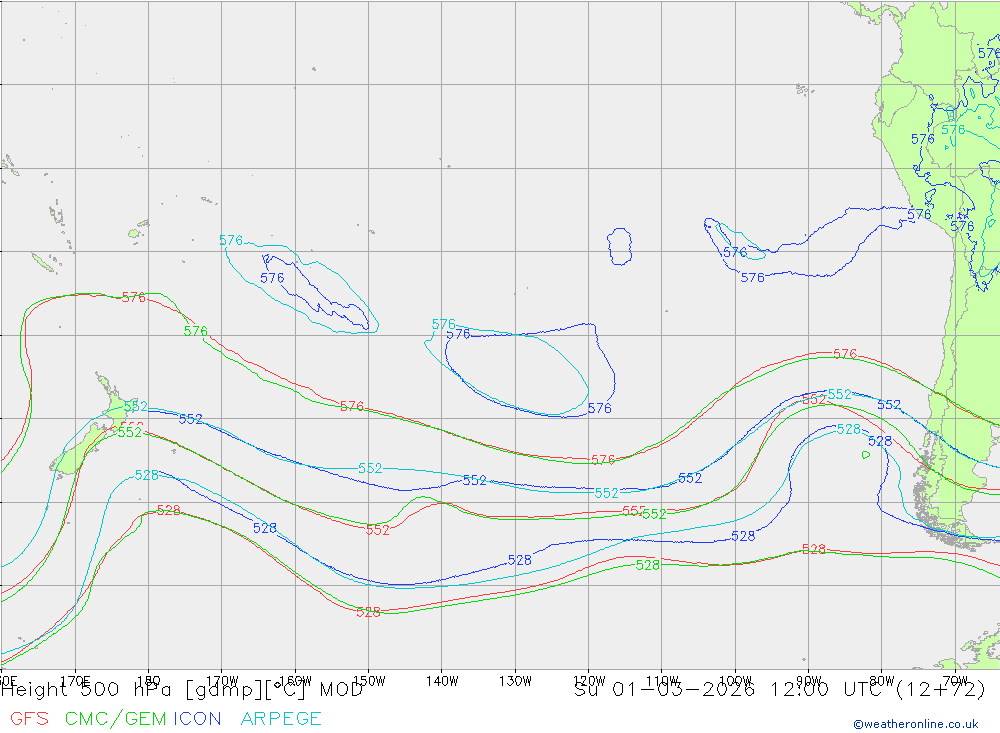
Task: Click the CMC/GEM legend label
Action: pyautogui.click(x=115, y=718)
